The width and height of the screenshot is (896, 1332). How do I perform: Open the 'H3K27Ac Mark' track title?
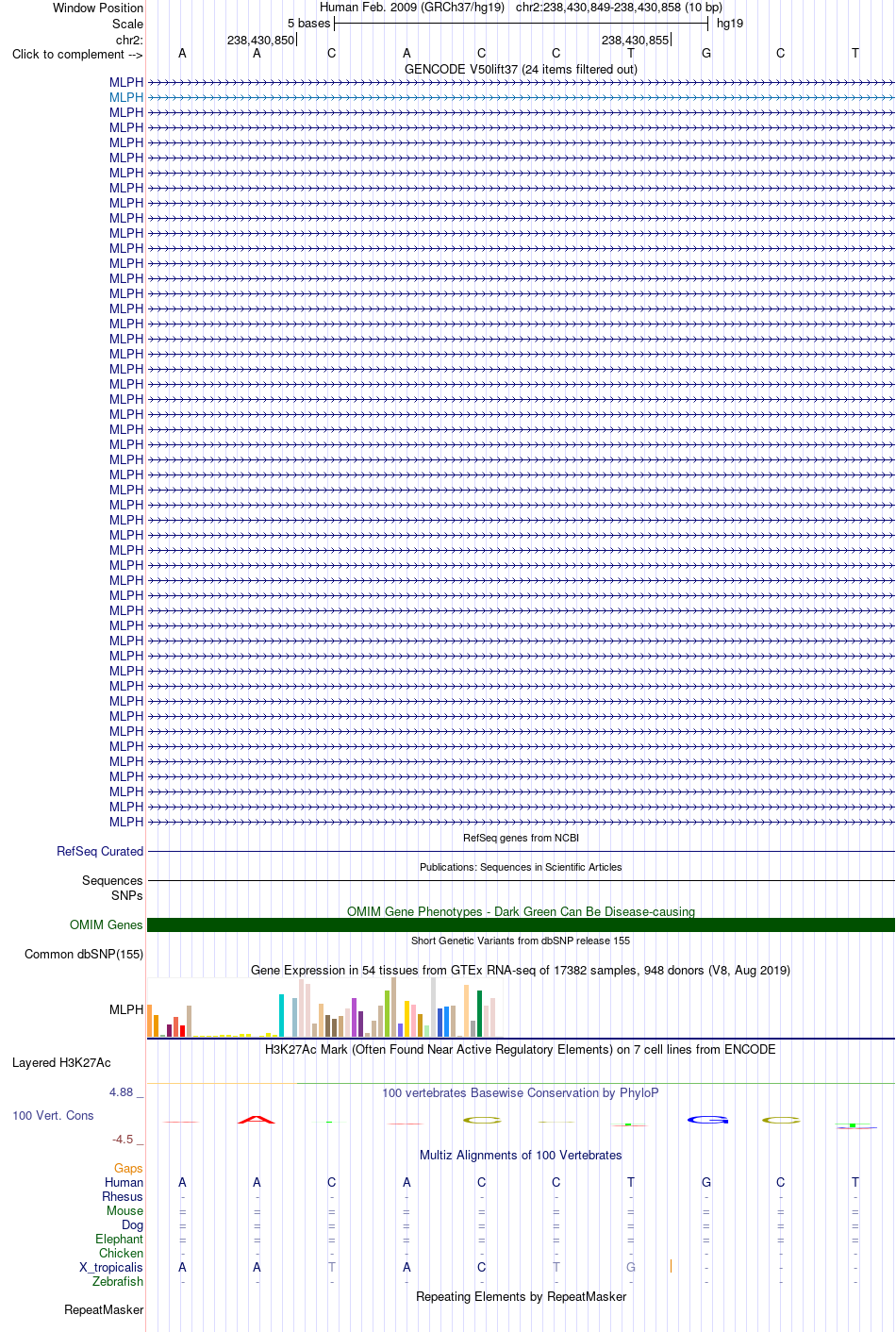521,1049
